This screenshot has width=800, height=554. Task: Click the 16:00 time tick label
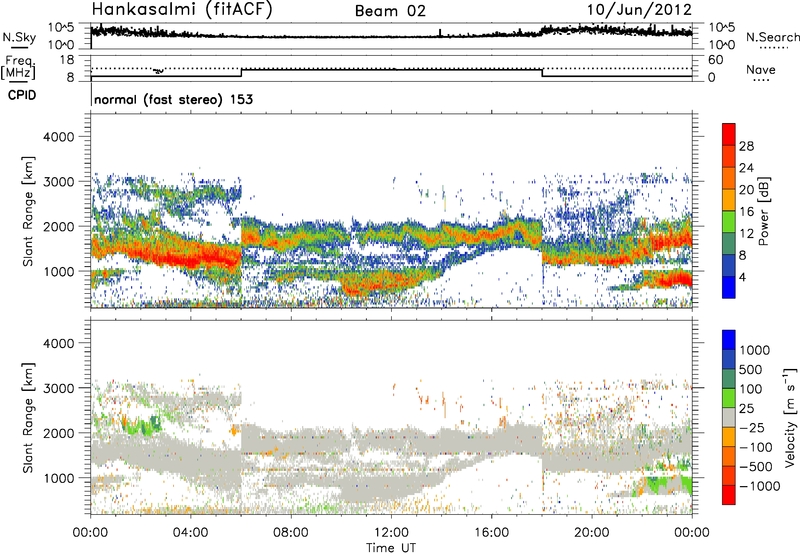(491, 533)
